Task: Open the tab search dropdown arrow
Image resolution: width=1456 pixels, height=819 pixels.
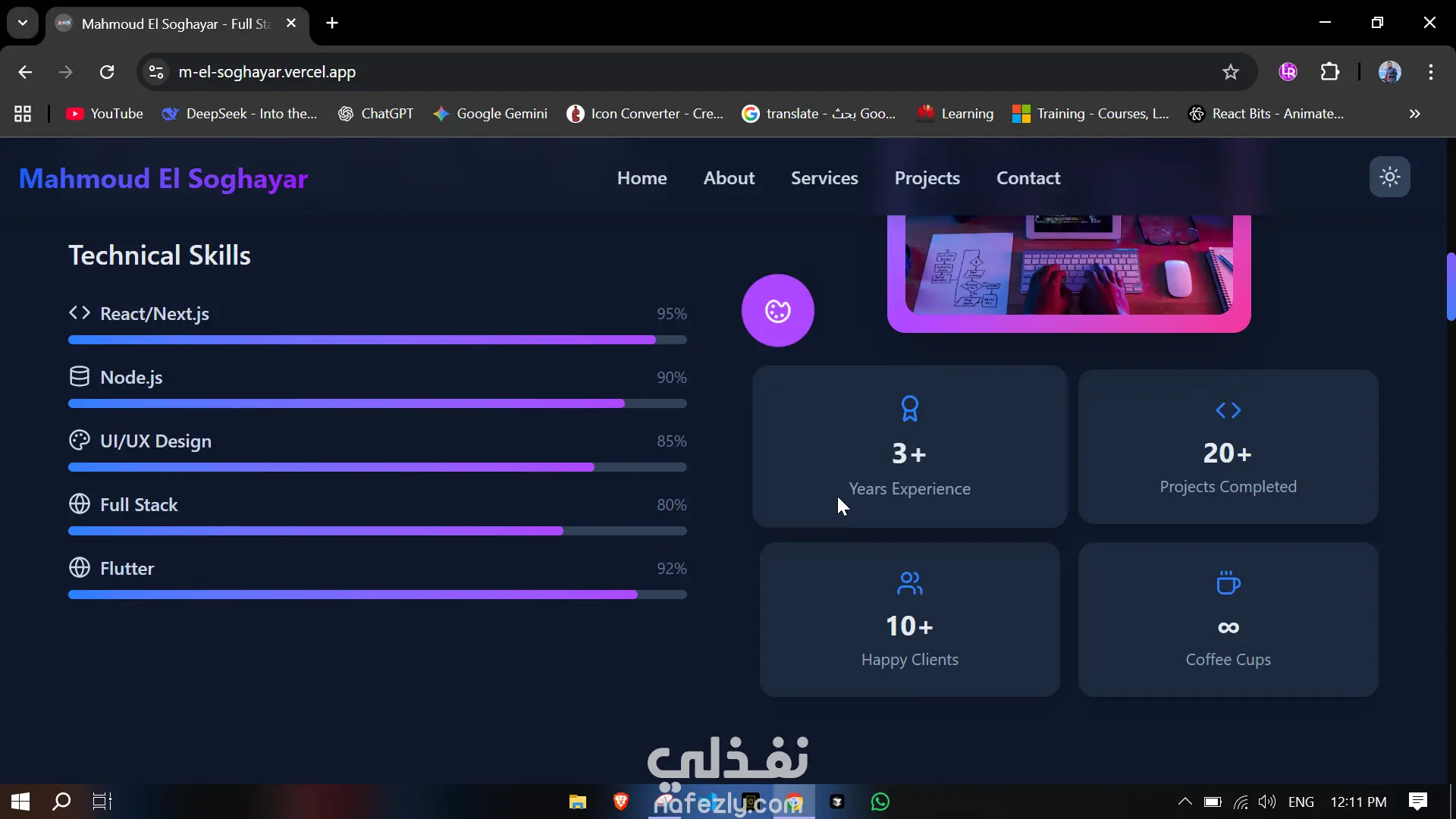Action: point(23,23)
